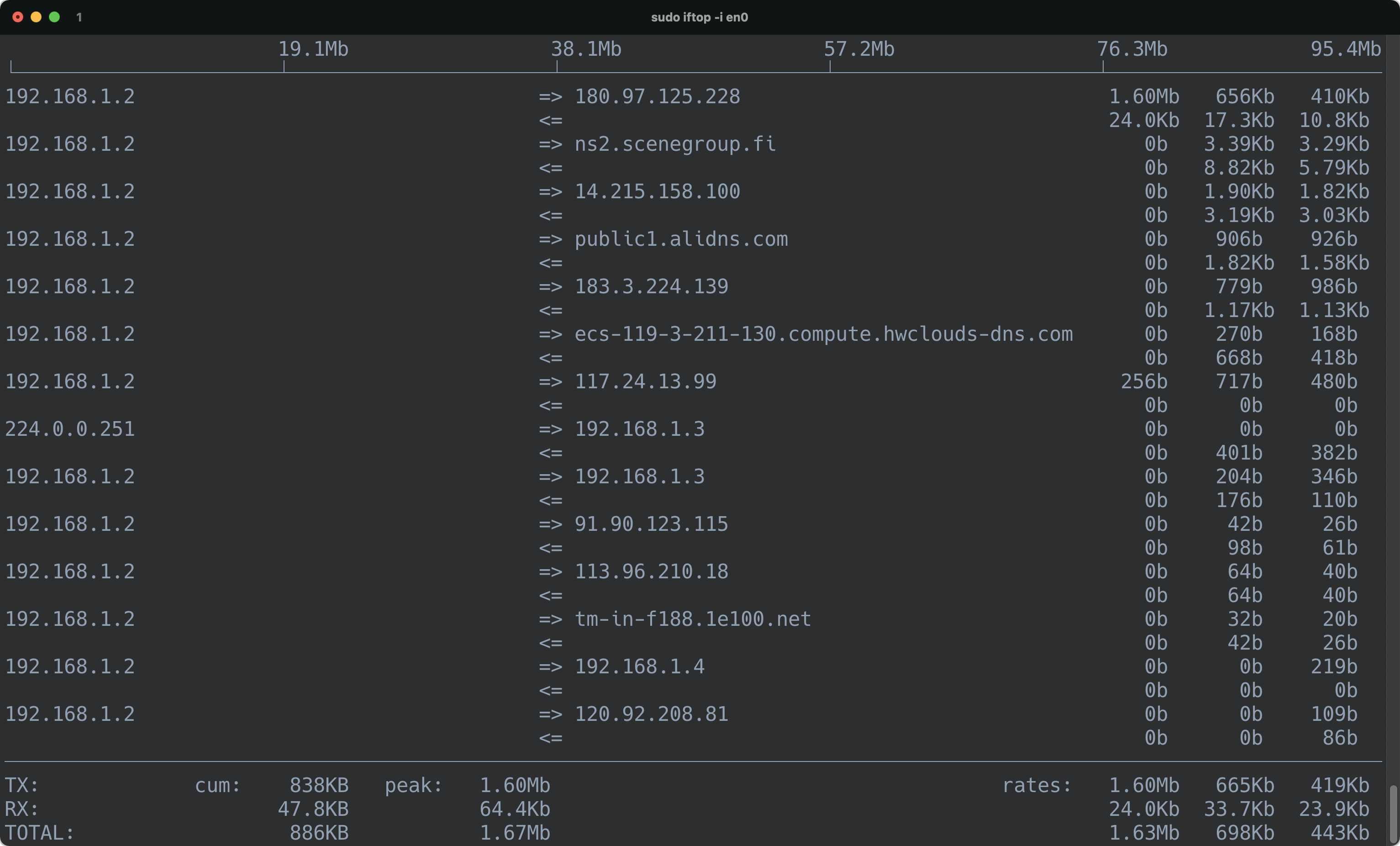The image size is (1400, 846).
Task: Click the 665Kb TX rate value
Action: [1245, 786]
